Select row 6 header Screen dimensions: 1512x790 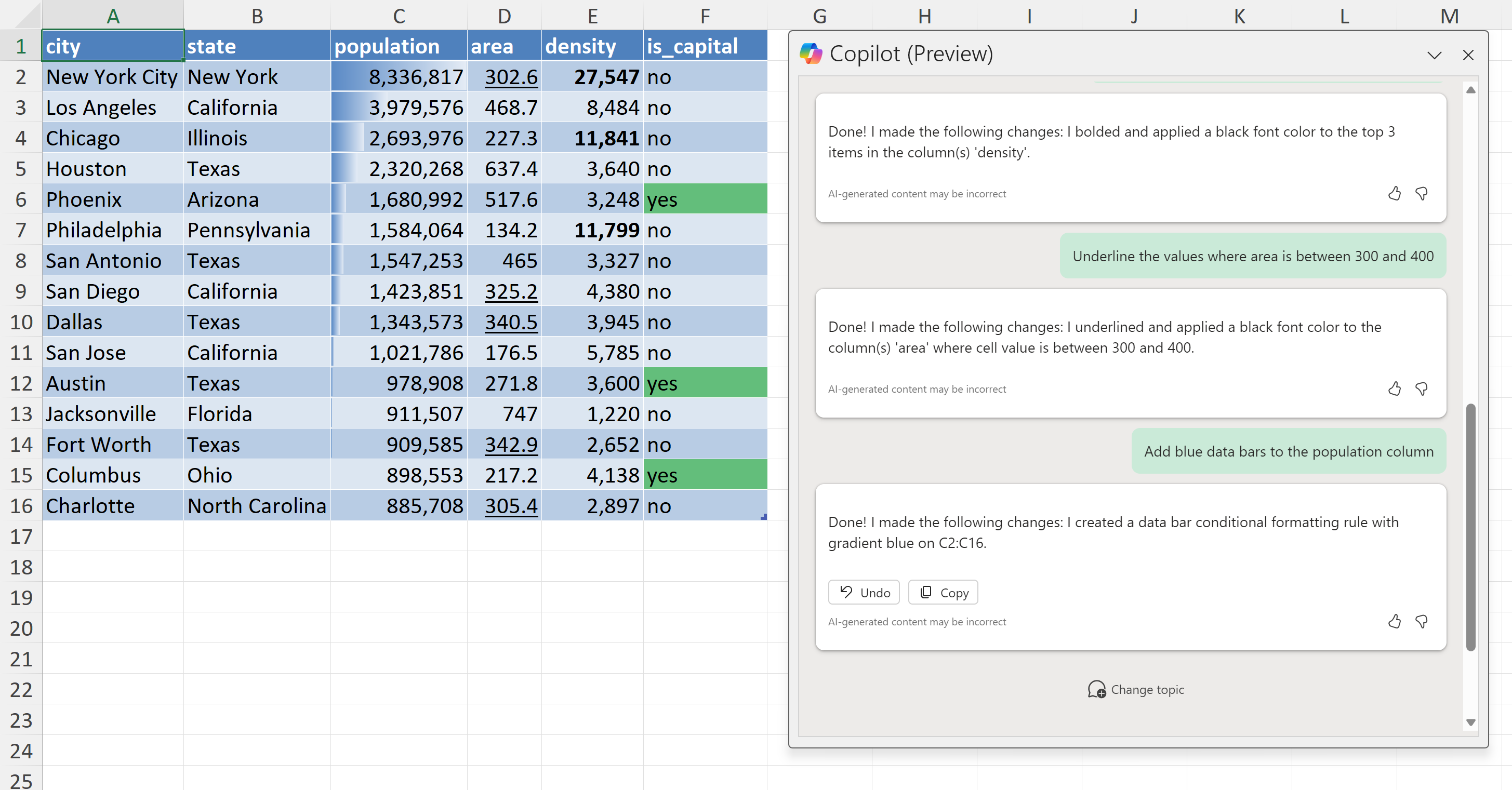[21, 199]
